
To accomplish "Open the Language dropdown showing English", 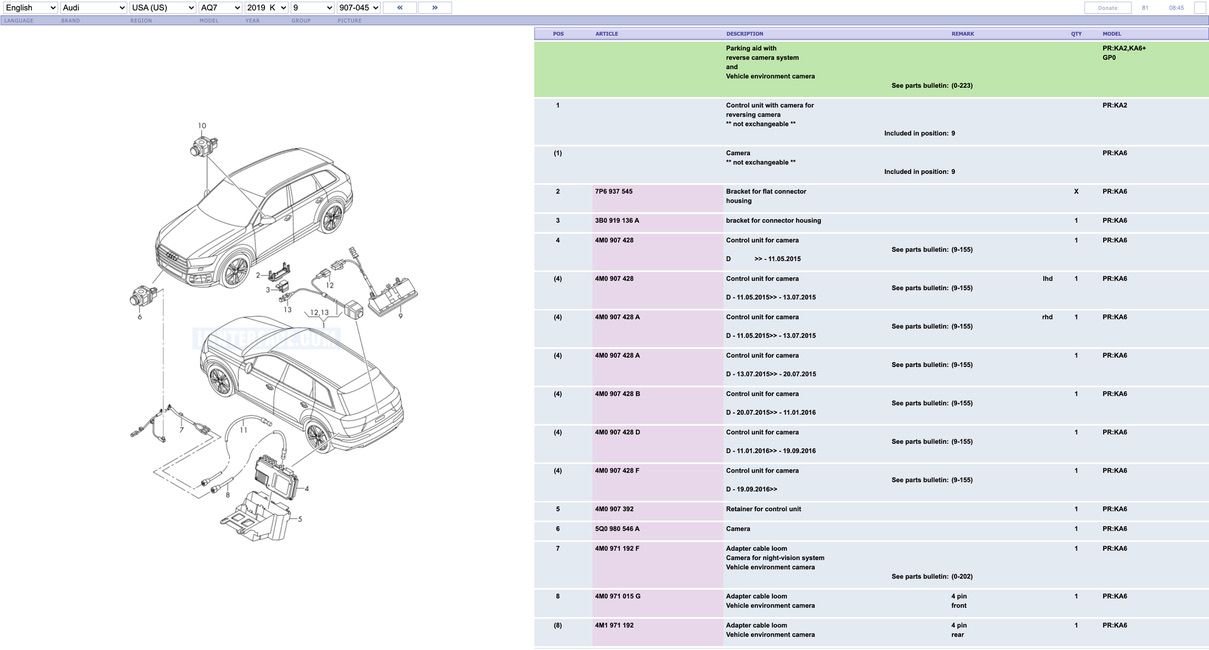I will (28, 5).
